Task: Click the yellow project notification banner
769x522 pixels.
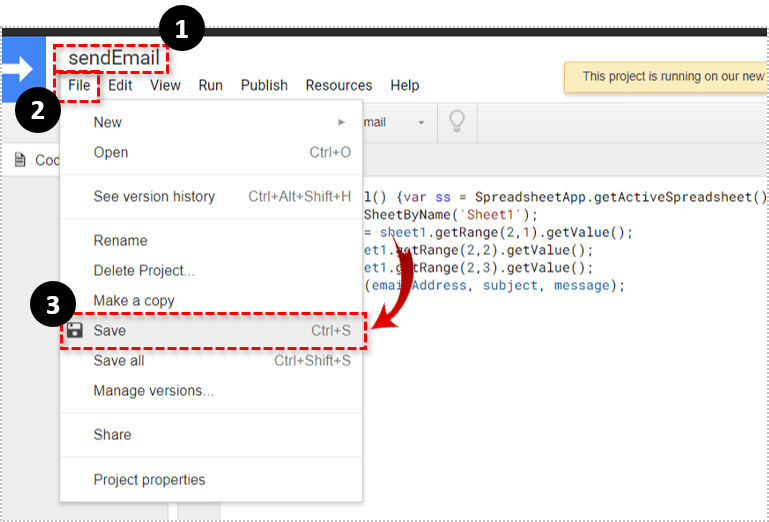Action: (x=665, y=76)
